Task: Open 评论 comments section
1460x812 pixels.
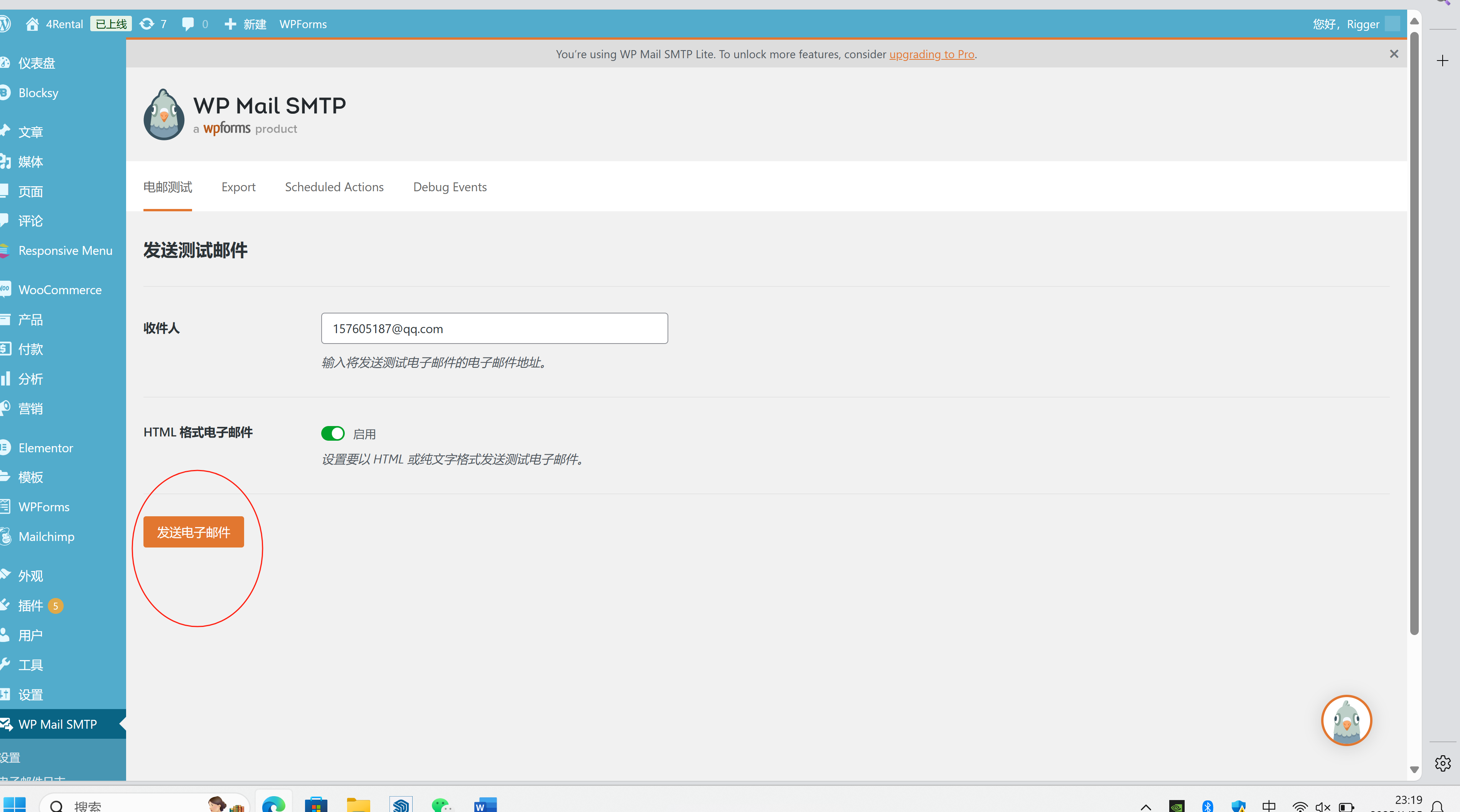Action: click(x=30, y=221)
